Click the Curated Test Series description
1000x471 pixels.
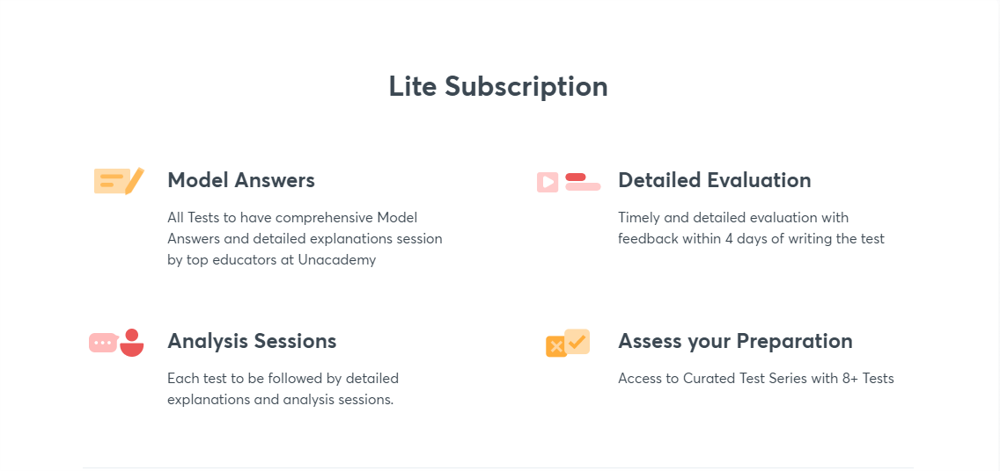[756, 379]
